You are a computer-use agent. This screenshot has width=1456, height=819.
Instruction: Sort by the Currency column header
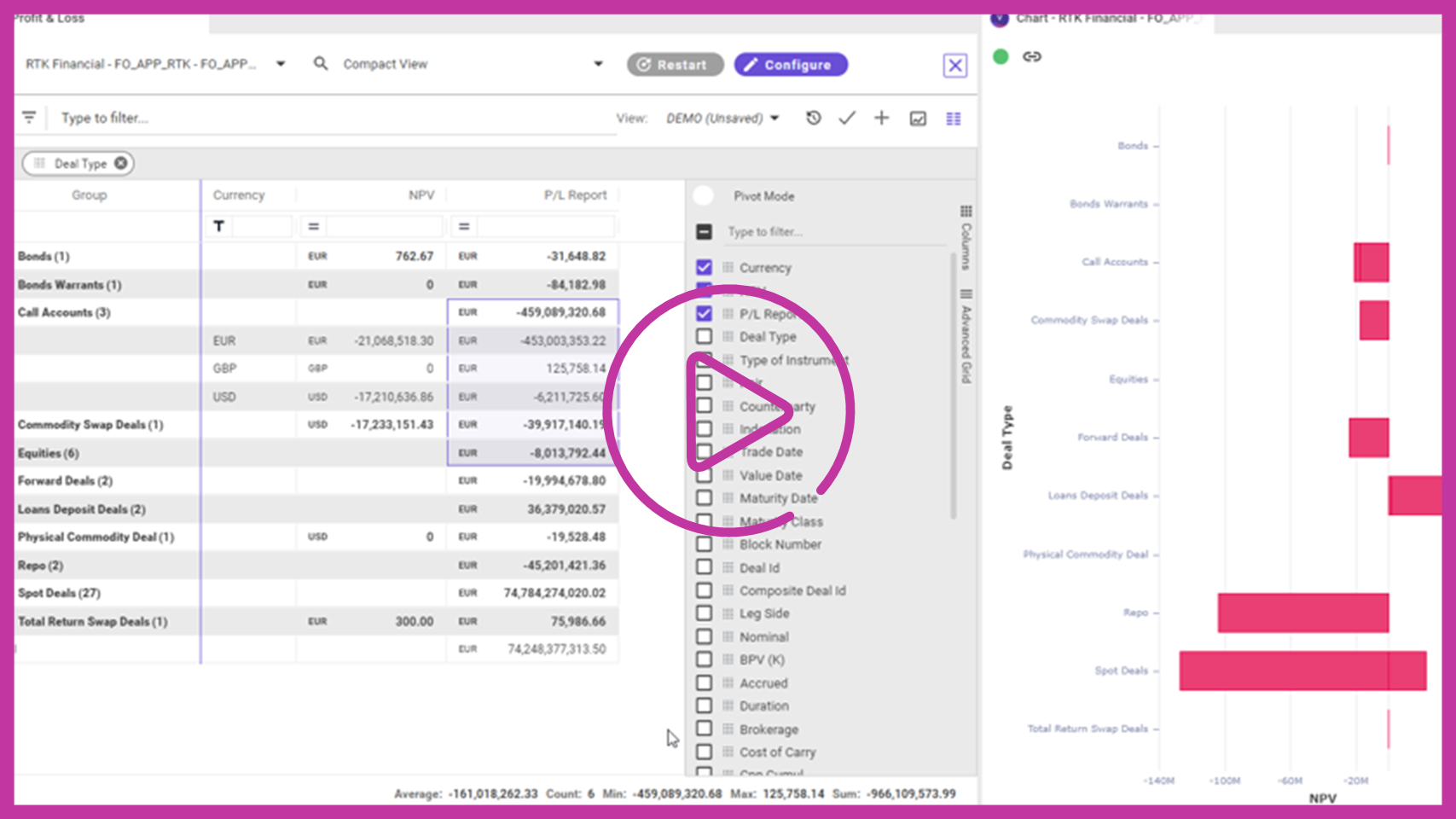point(239,195)
